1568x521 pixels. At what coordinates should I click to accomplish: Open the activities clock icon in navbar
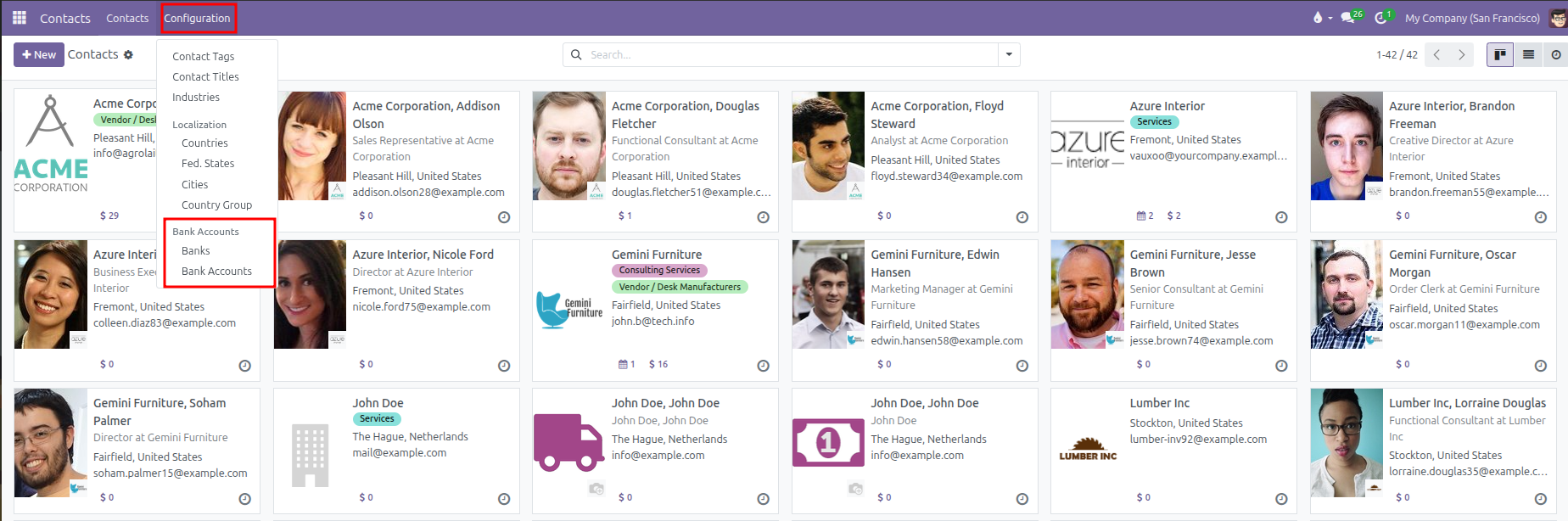point(1380,18)
